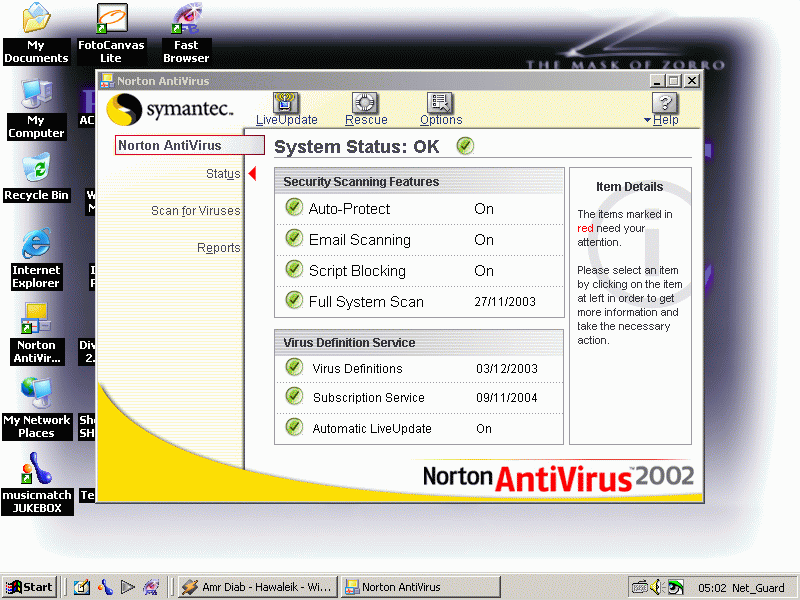Select the Email Scanning row
This screenshot has width=800, height=600.
pos(419,240)
